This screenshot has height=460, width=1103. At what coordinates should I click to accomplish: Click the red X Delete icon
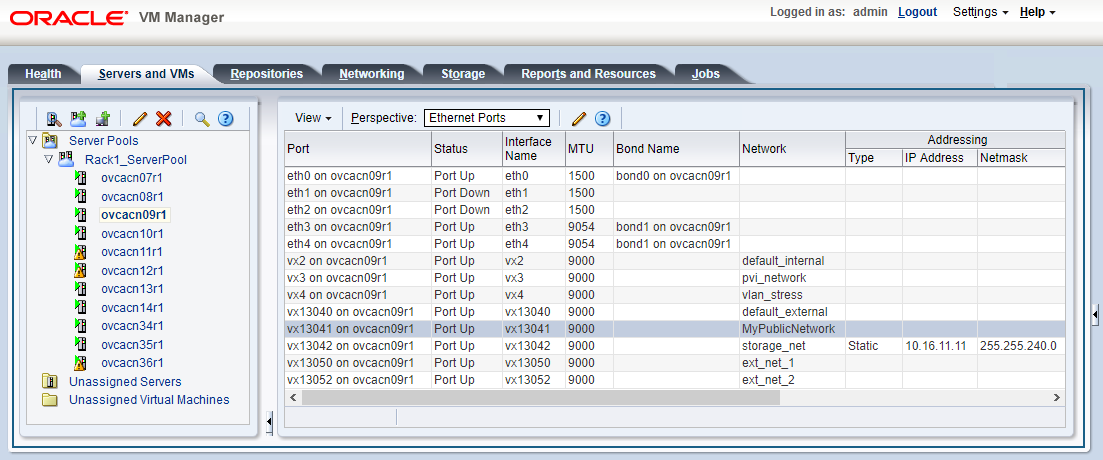(163, 119)
